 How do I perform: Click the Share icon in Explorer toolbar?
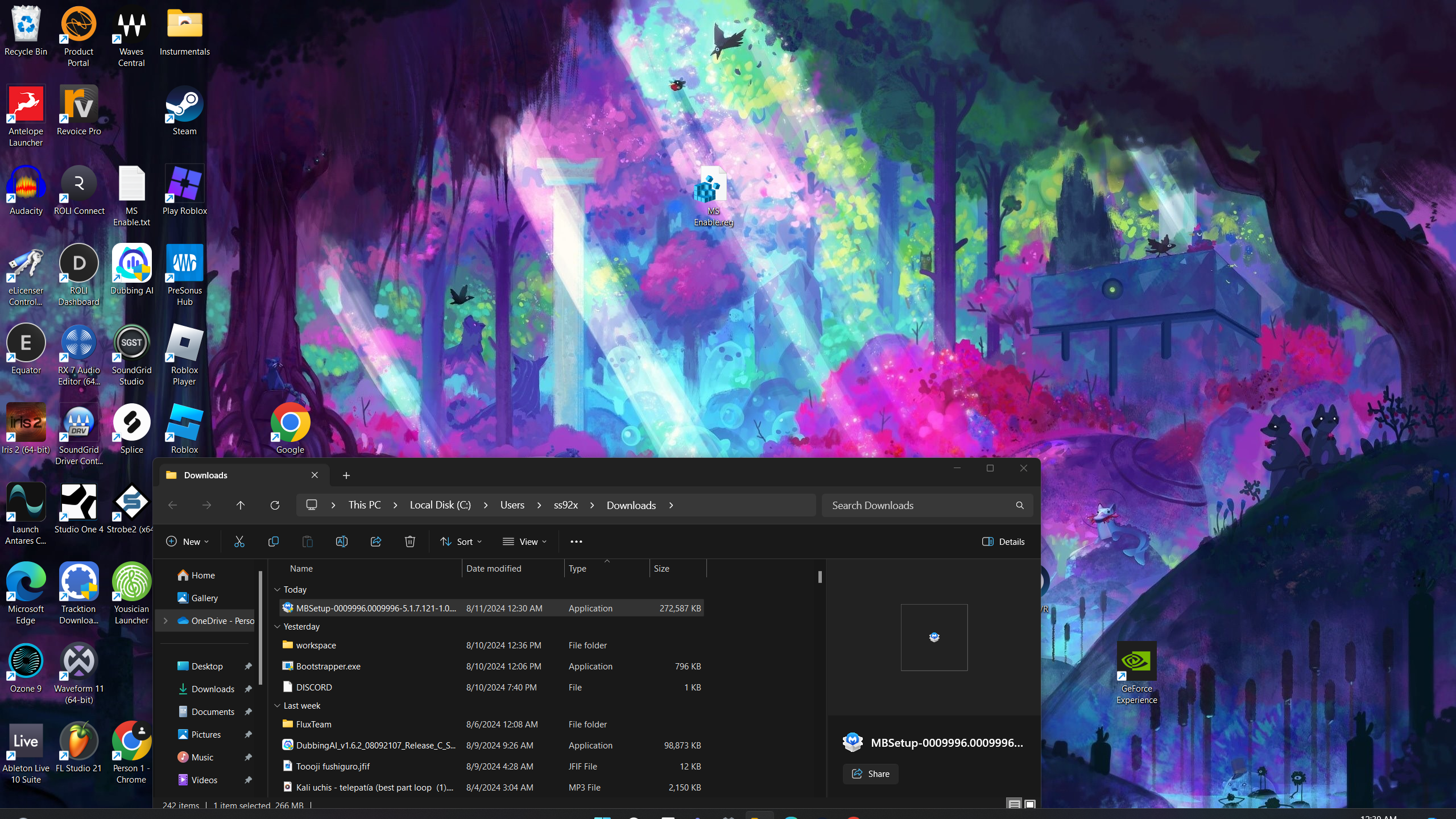point(376,541)
